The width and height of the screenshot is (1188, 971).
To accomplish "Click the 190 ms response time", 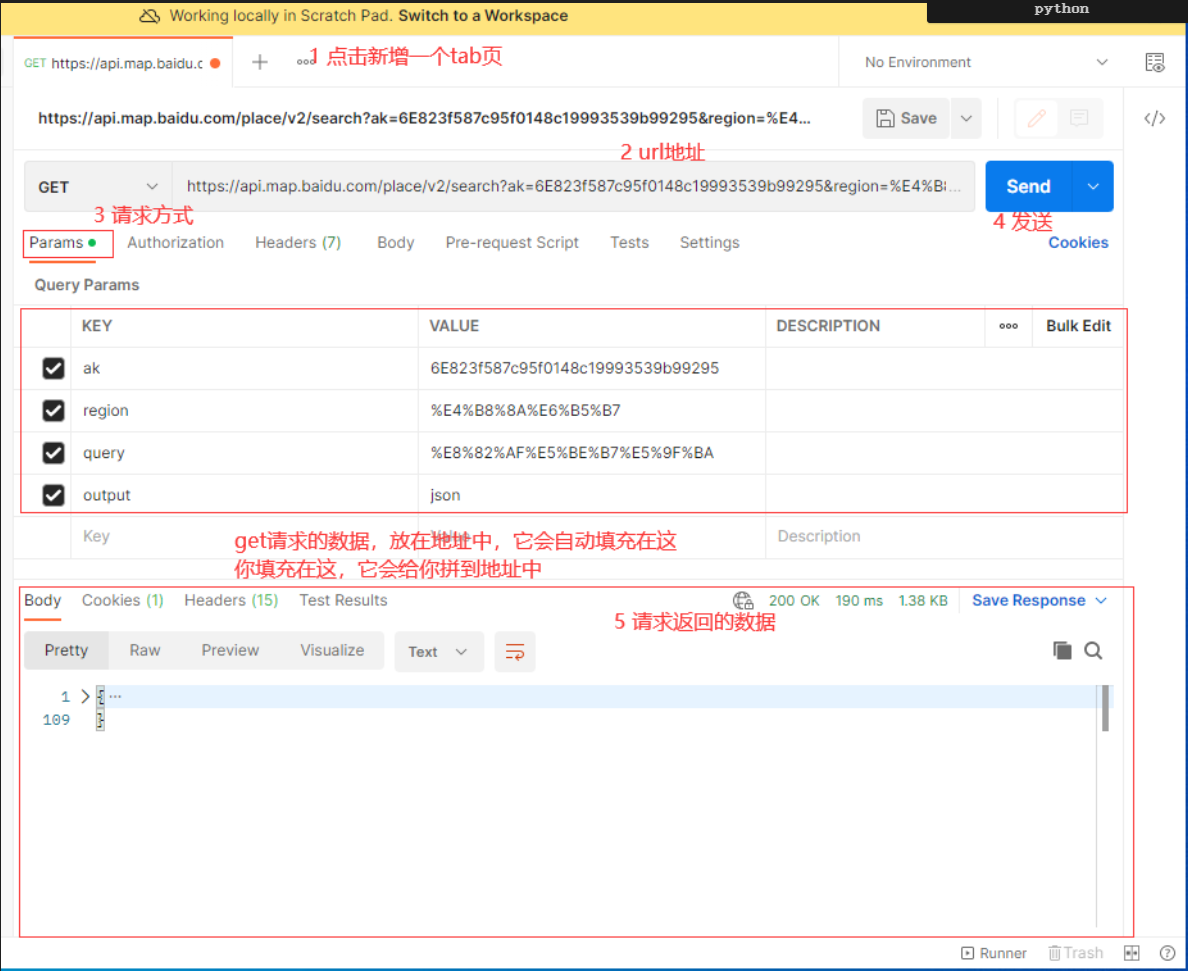I will (858, 601).
